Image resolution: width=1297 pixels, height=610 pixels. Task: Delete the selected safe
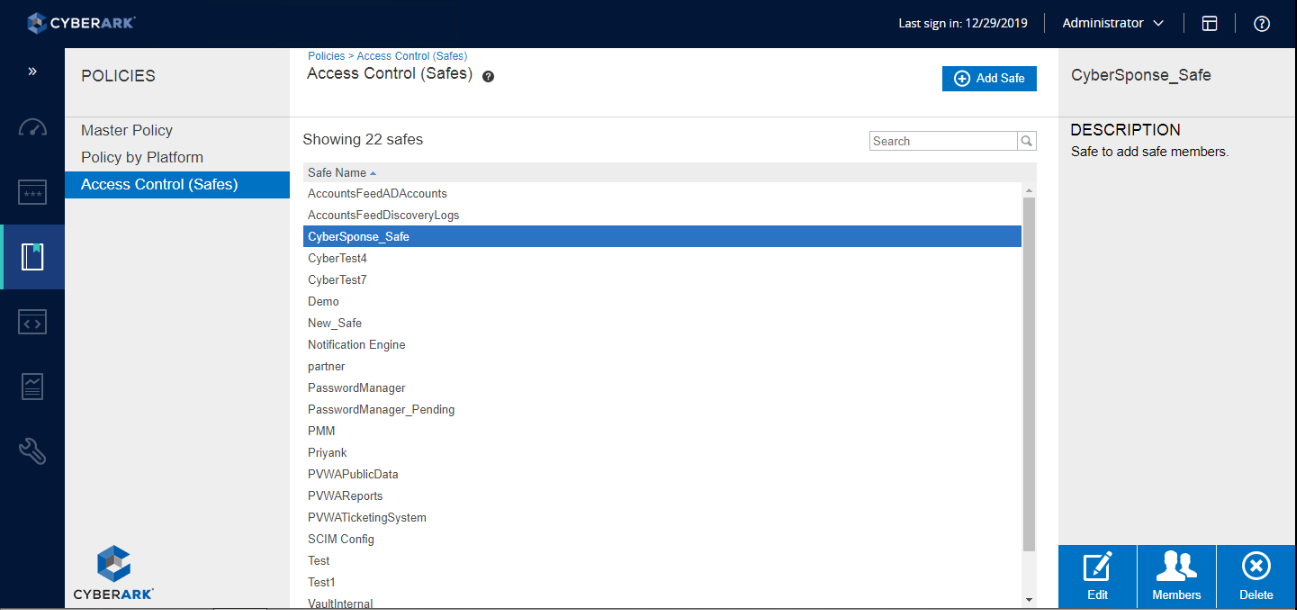[1256, 577]
